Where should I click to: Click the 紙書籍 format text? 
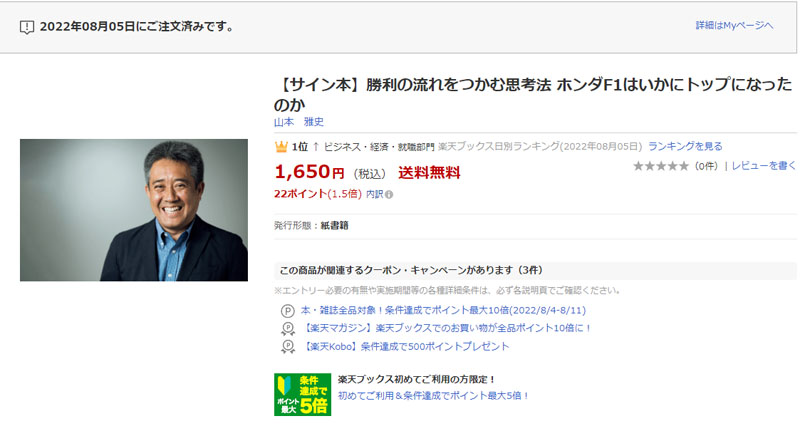(x=334, y=225)
